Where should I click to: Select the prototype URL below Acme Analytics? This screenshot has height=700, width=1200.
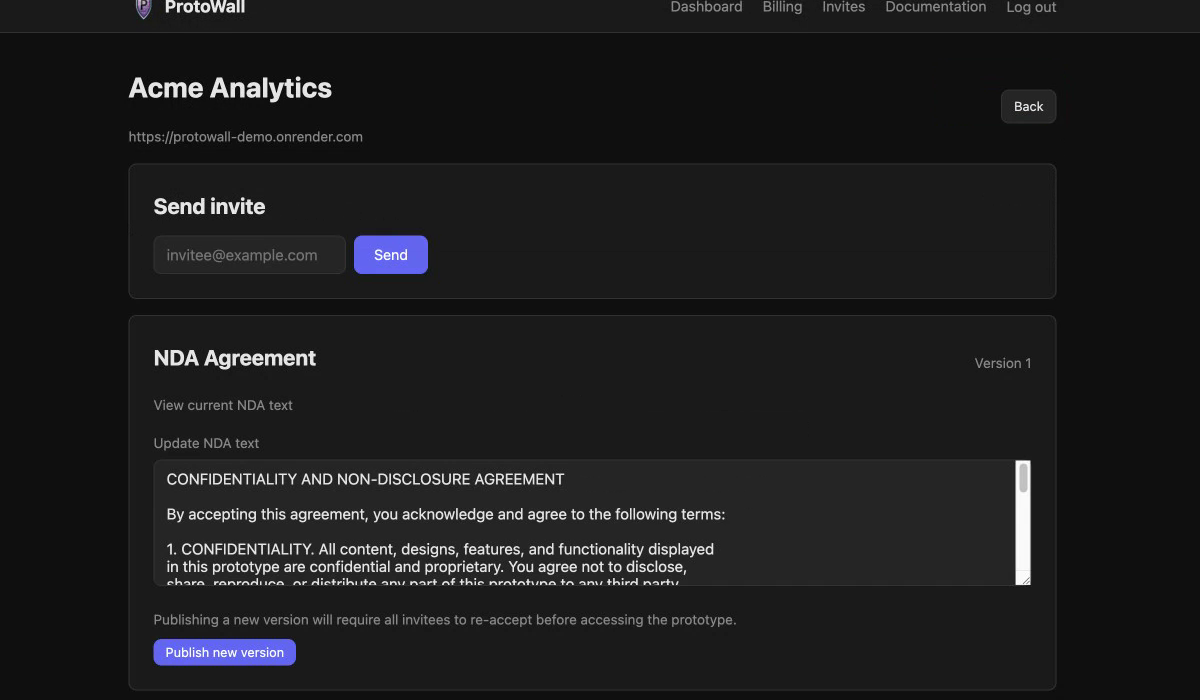[x=245, y=136]
